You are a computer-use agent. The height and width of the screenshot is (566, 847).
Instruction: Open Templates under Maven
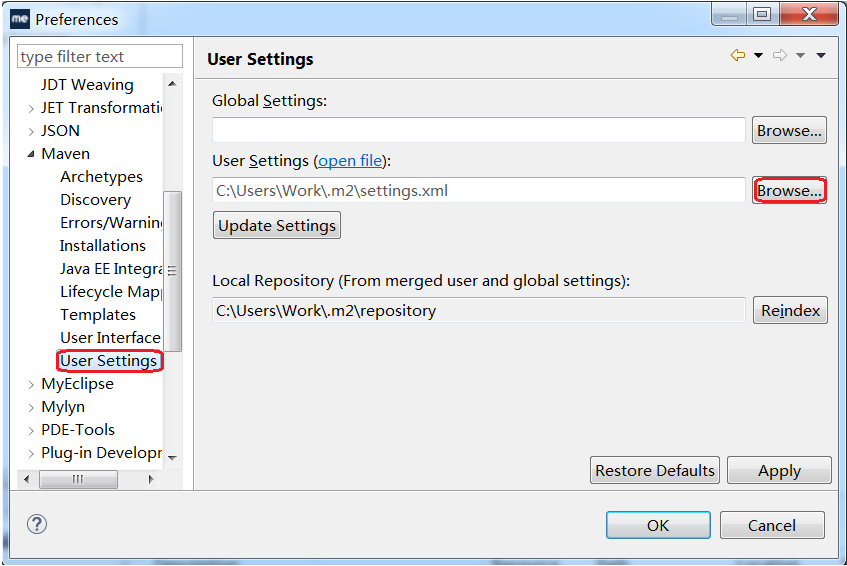98,314
